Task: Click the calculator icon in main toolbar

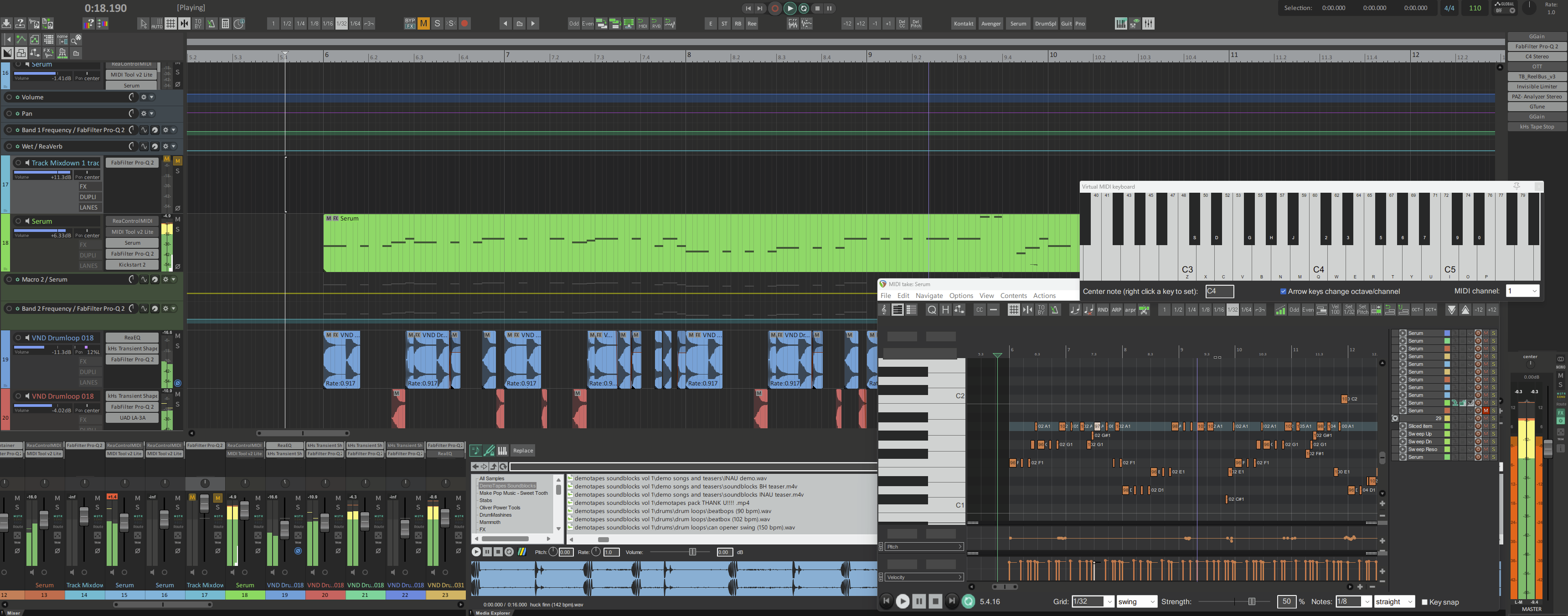Action: [225, 24]
